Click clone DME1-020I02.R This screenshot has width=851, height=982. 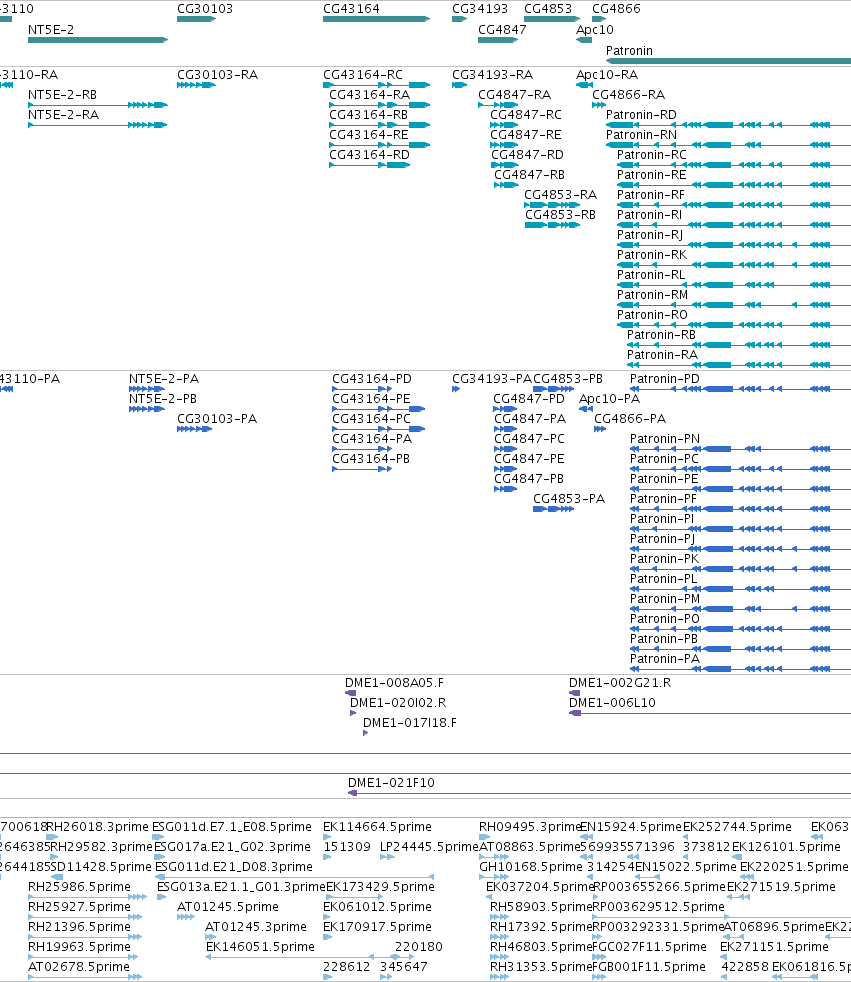pos(398,703)
